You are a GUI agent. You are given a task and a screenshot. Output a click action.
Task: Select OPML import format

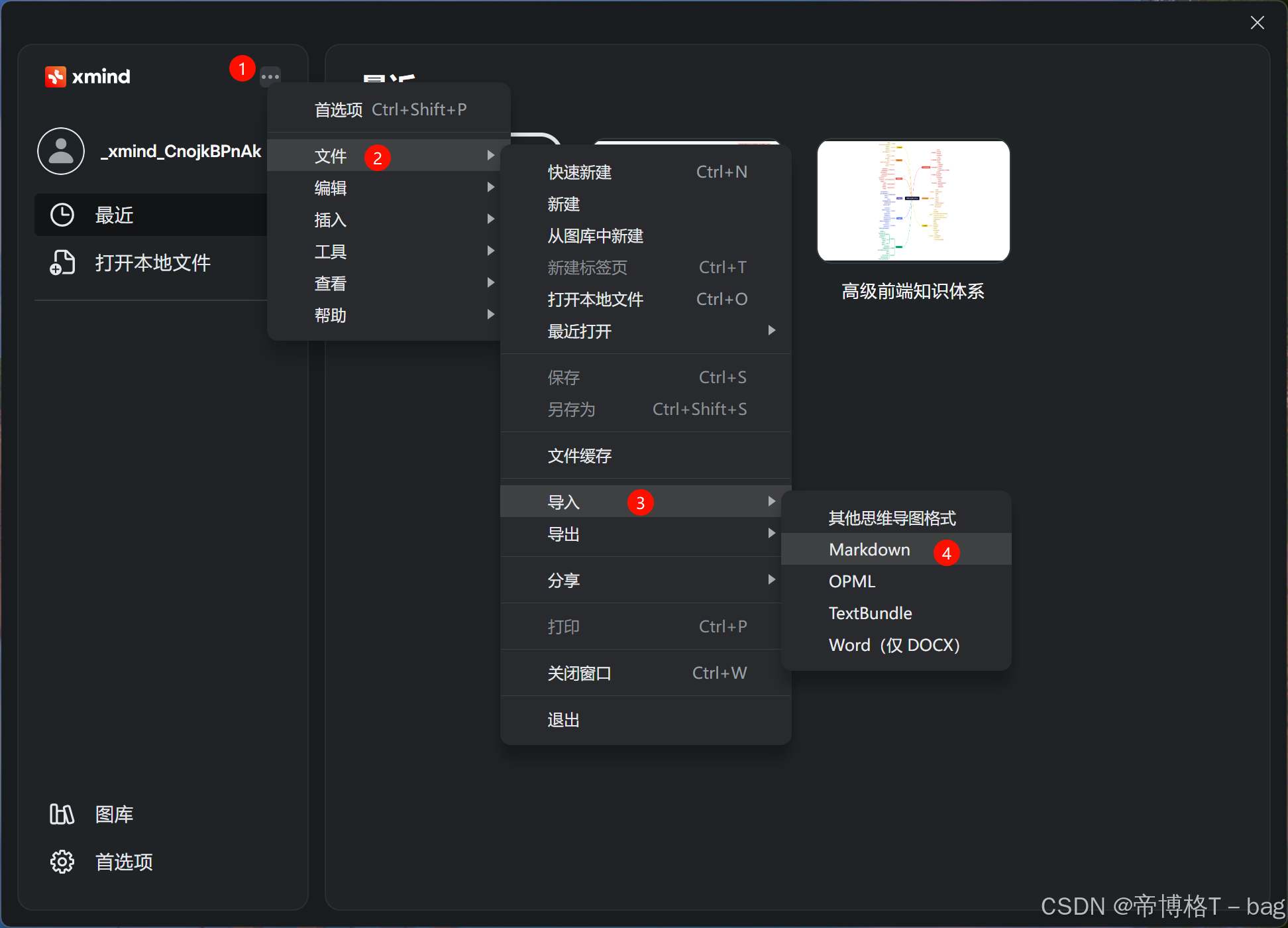pyautogui.click(x=851, y=581)
